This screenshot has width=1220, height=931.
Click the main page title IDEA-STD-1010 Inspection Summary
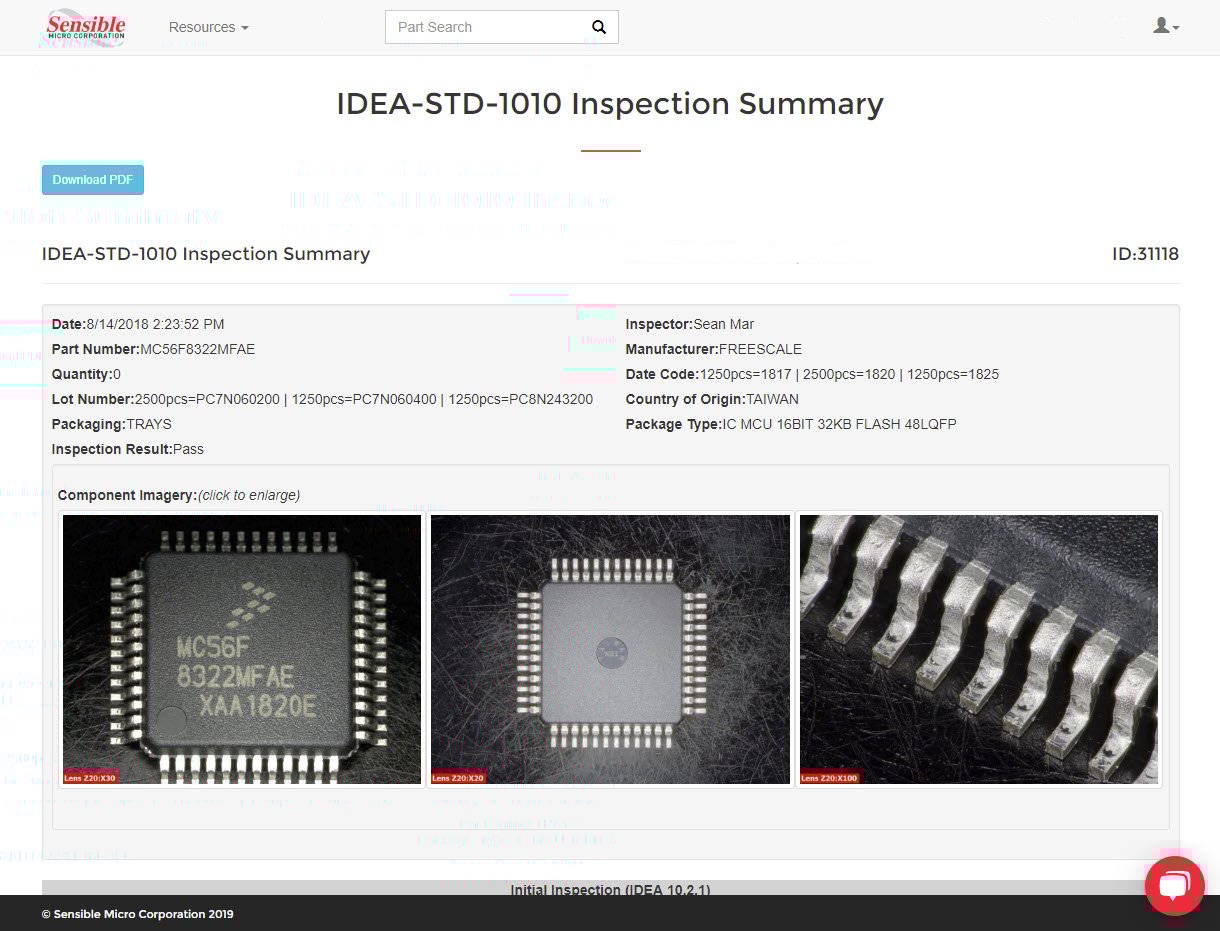(x=610, y=104)
